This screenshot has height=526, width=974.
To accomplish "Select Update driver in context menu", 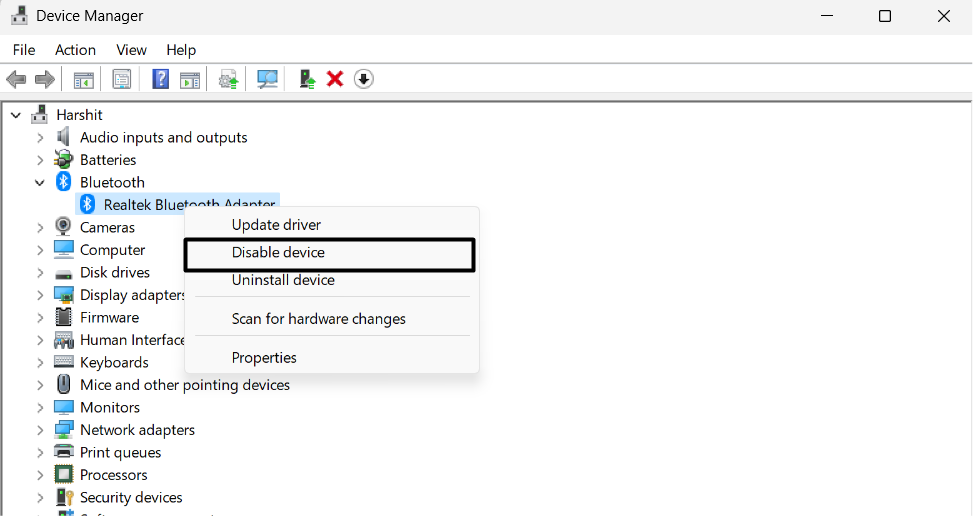I will pos(276,225).
